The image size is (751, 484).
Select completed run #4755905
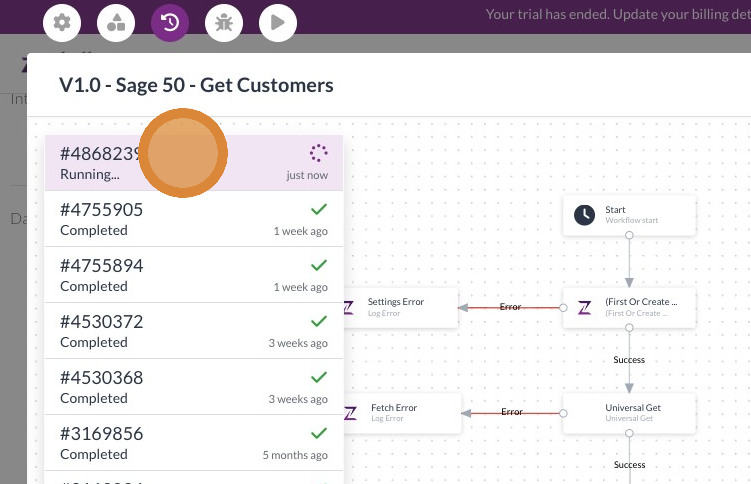coord(194,219)
